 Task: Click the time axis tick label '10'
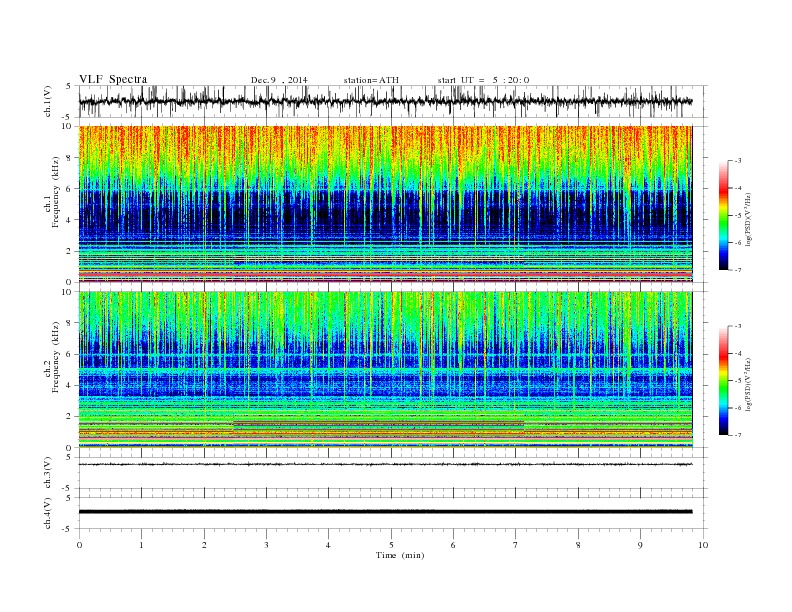click(x=703, y=545)
